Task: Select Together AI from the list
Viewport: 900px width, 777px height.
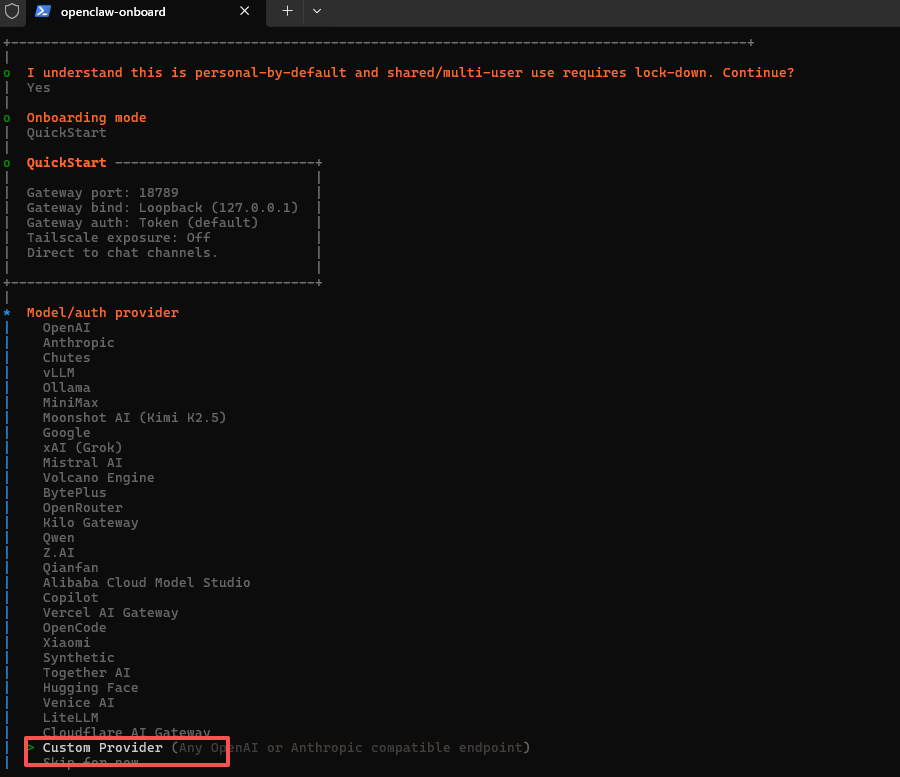Action: (x=86, y=672)
